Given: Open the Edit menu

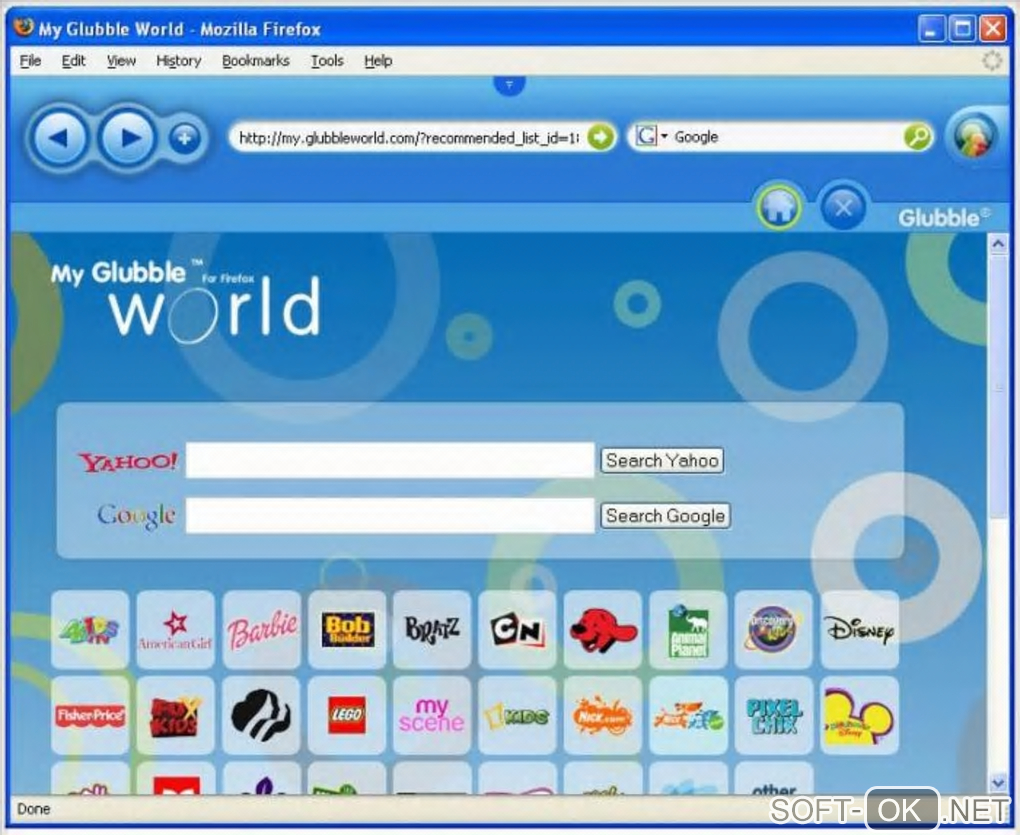Looking at the screenshot, I should point(74,60).
